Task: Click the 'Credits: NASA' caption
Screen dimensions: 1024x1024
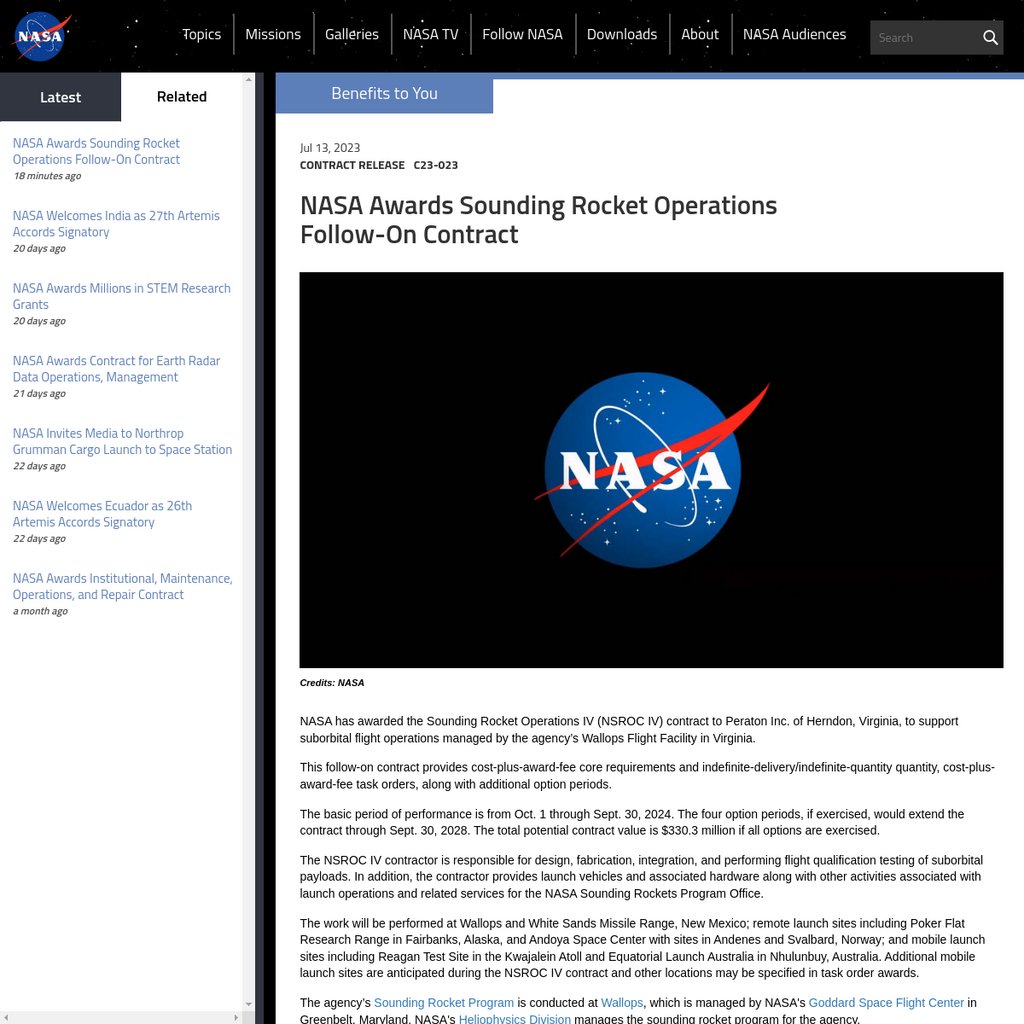Action: [332, 682]
